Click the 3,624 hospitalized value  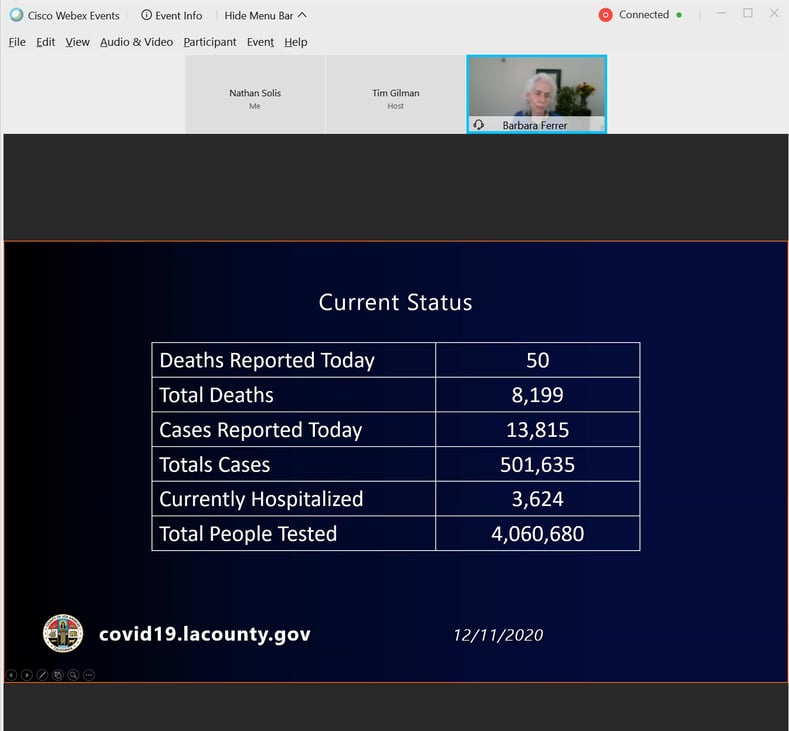point(537,499)
